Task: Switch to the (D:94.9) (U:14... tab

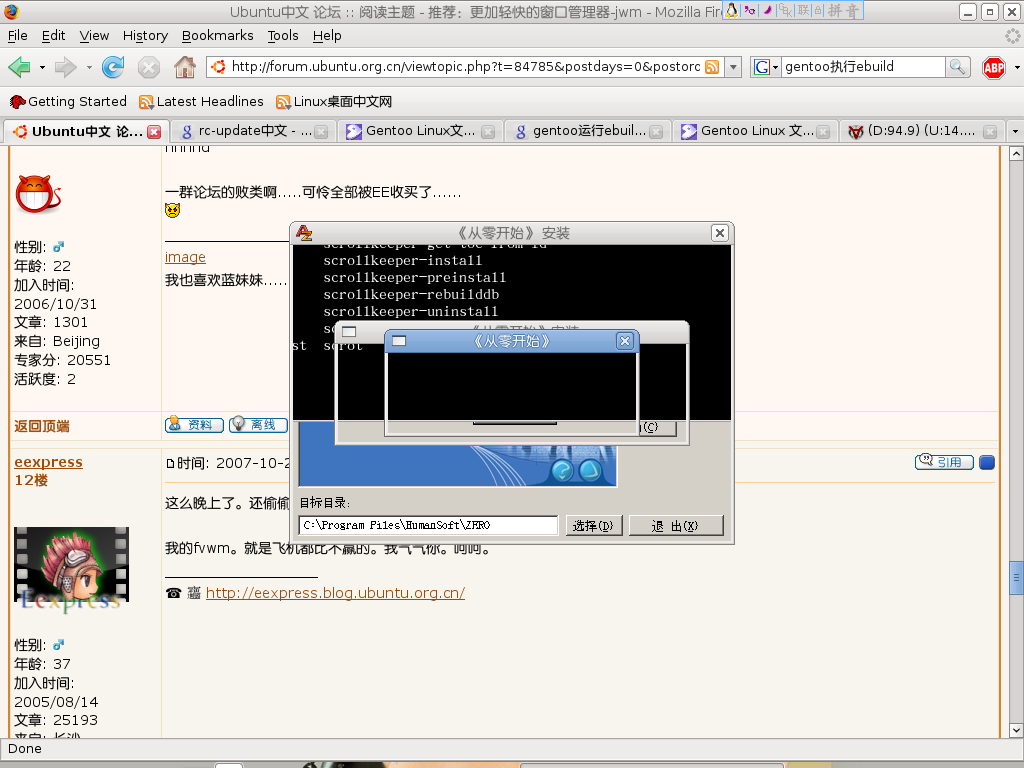Action: pos(920,131)
